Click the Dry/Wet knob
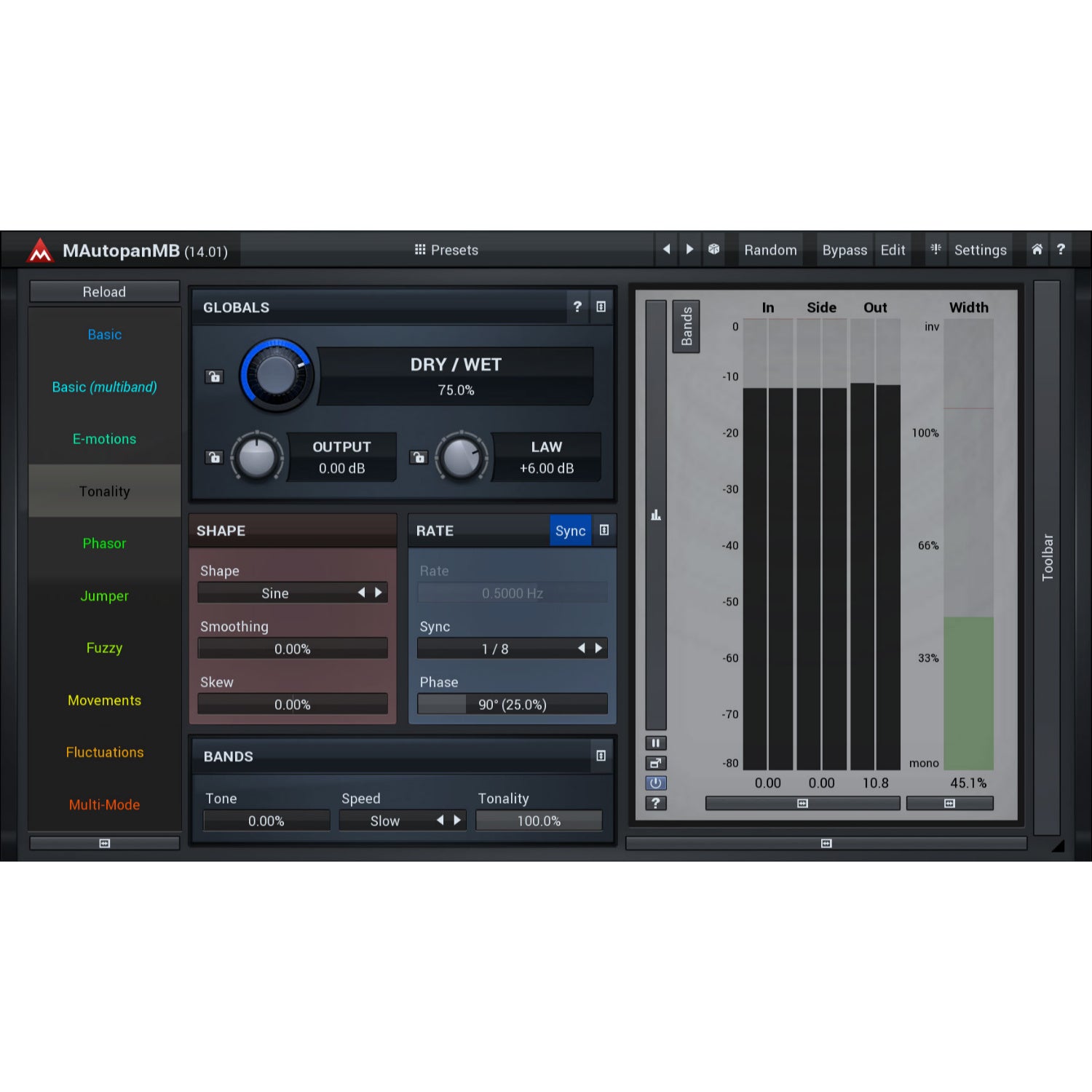 point(277,375)
